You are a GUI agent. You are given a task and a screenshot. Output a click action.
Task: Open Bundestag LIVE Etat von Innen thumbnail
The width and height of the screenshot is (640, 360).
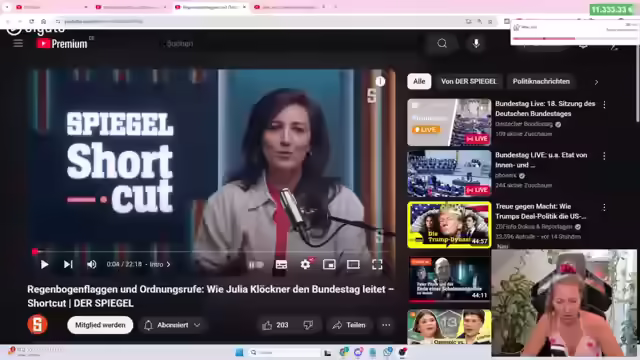click(449, 173)
